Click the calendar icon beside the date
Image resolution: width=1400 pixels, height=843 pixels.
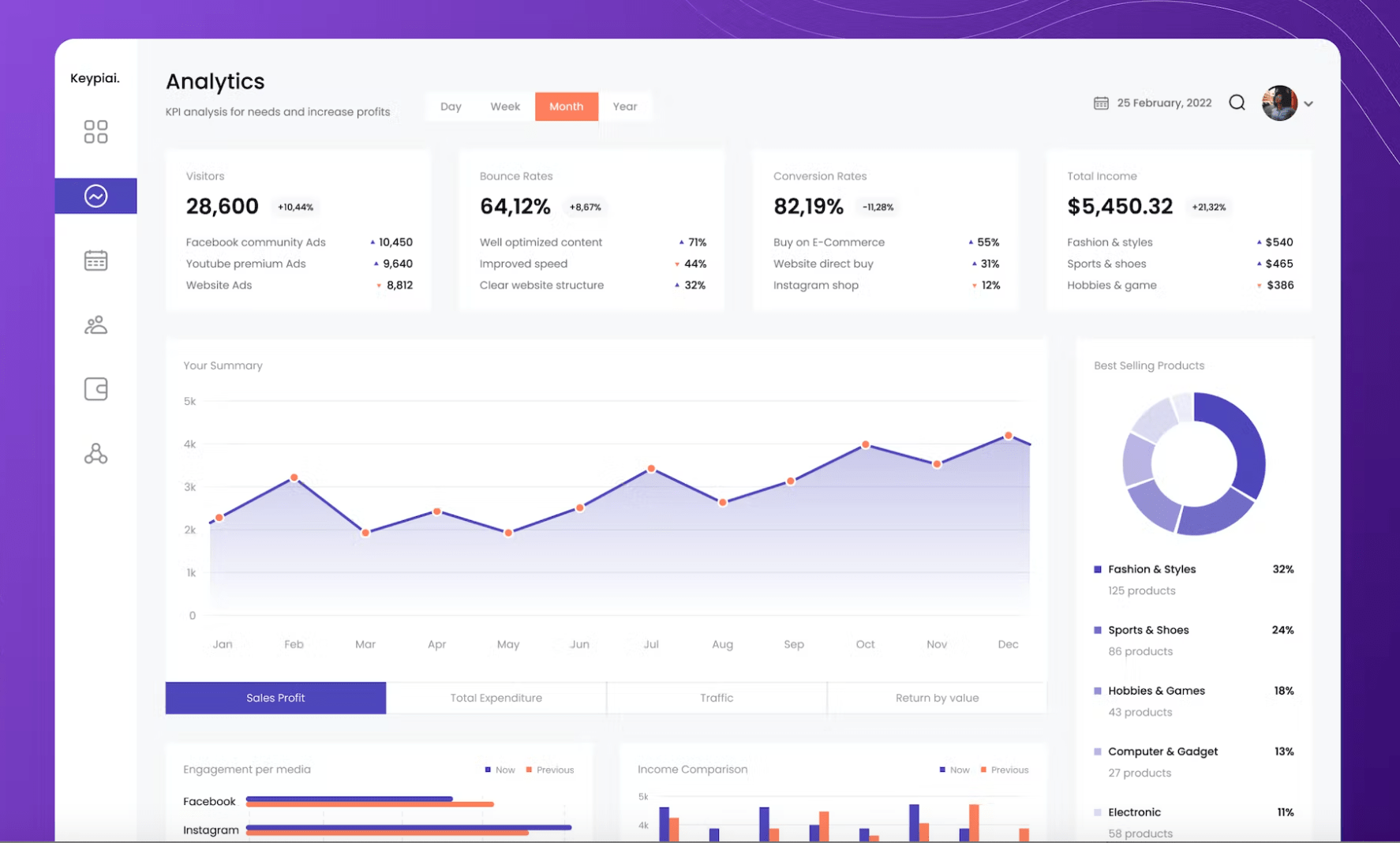coord(1102,103)
